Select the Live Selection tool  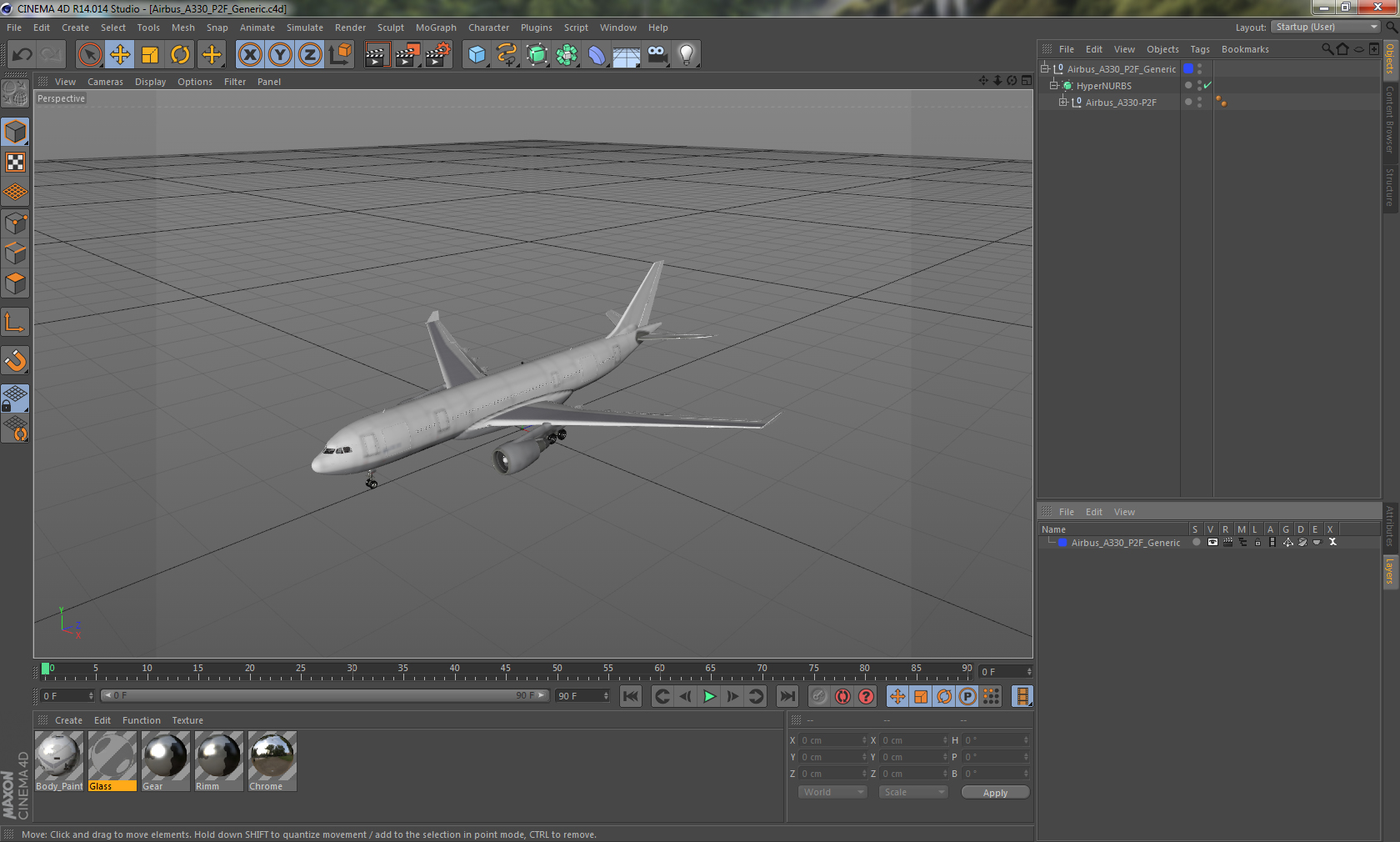(89, 55)
